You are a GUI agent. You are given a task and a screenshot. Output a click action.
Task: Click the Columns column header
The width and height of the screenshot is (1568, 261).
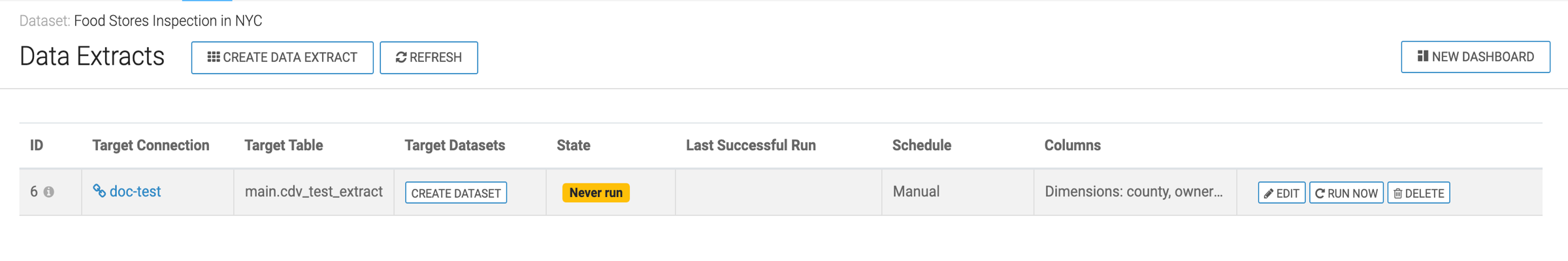click(x=1072, y=146)
